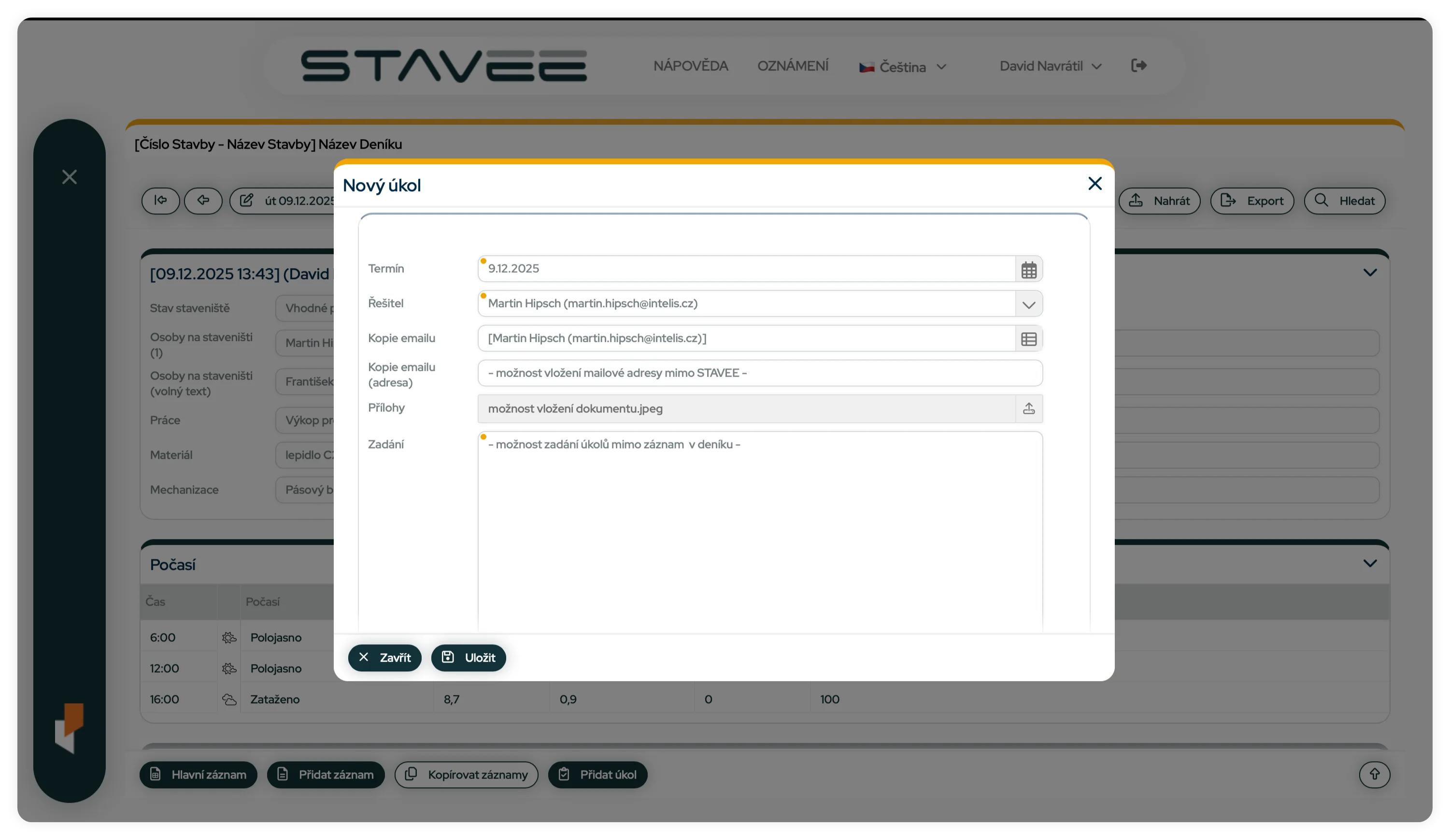Jump to first record with skip arrow
The height and width of the screenshot is (840, 1450).
pyautogui.click(x=160, y=200)
